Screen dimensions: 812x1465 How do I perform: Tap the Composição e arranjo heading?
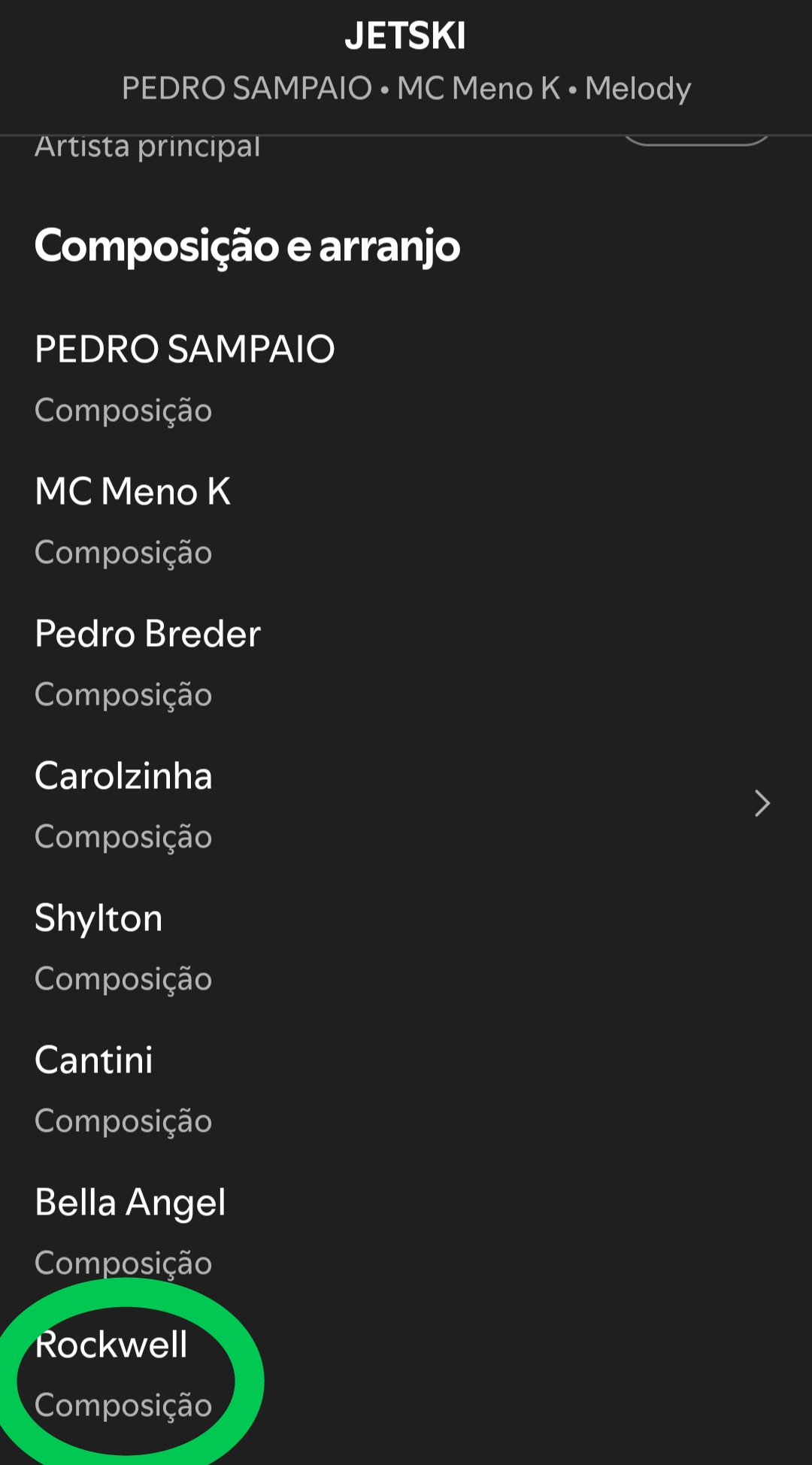point(247,246)
